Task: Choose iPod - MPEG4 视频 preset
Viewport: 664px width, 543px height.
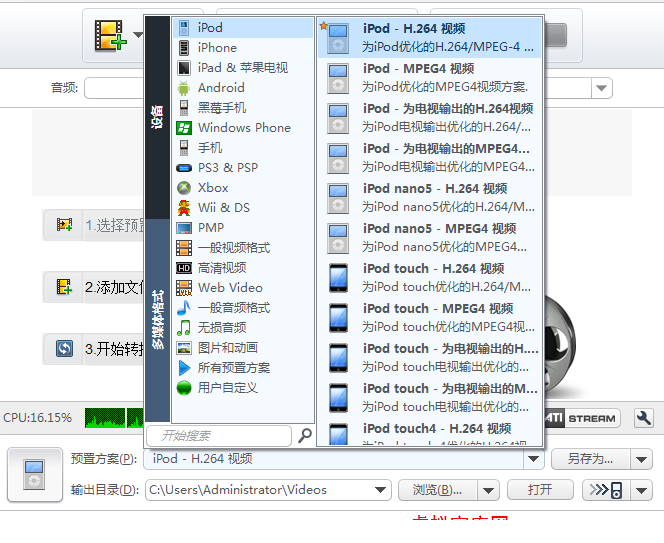Action: pos(429,78)
